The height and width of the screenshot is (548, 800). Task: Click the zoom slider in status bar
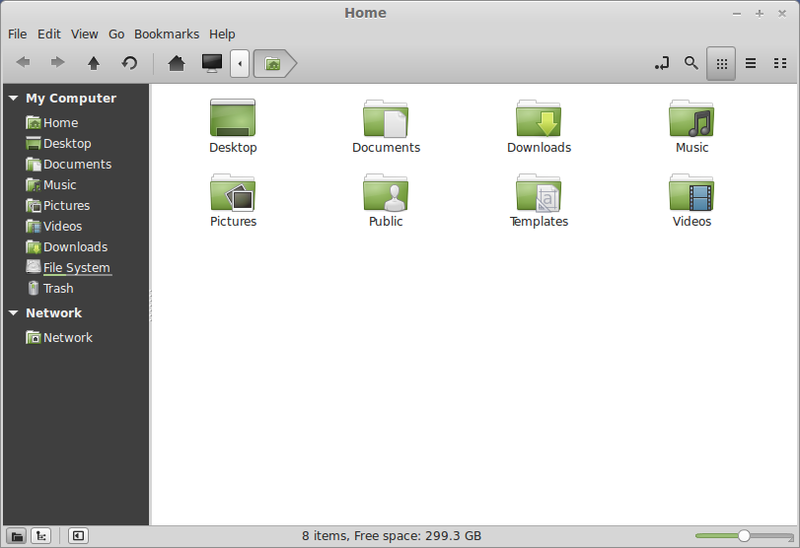pos(743,536)
